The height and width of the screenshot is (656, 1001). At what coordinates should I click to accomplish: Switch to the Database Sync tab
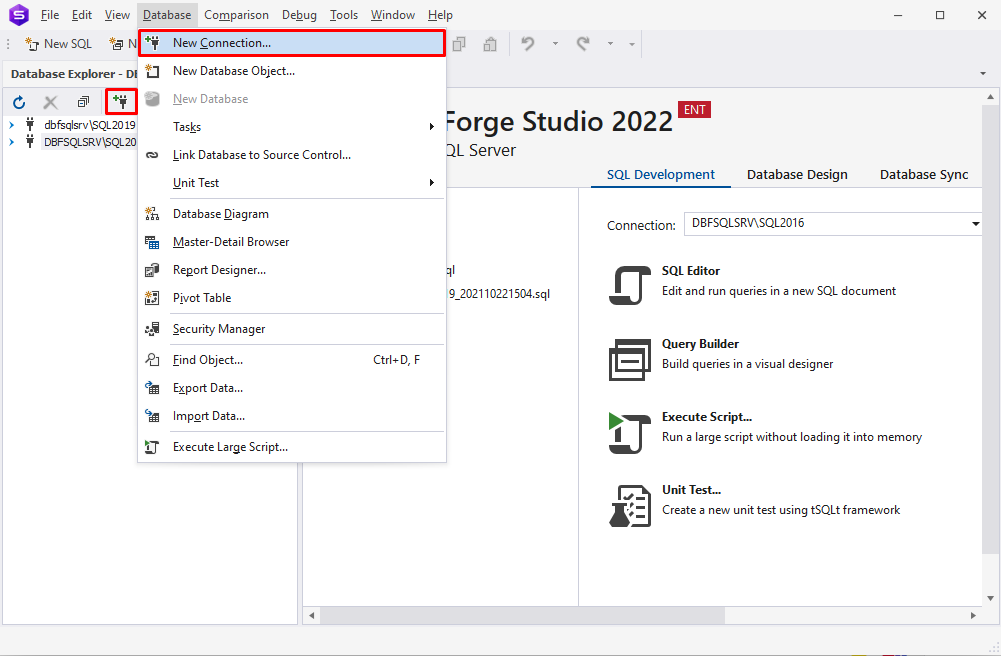(x=923, y=174)
